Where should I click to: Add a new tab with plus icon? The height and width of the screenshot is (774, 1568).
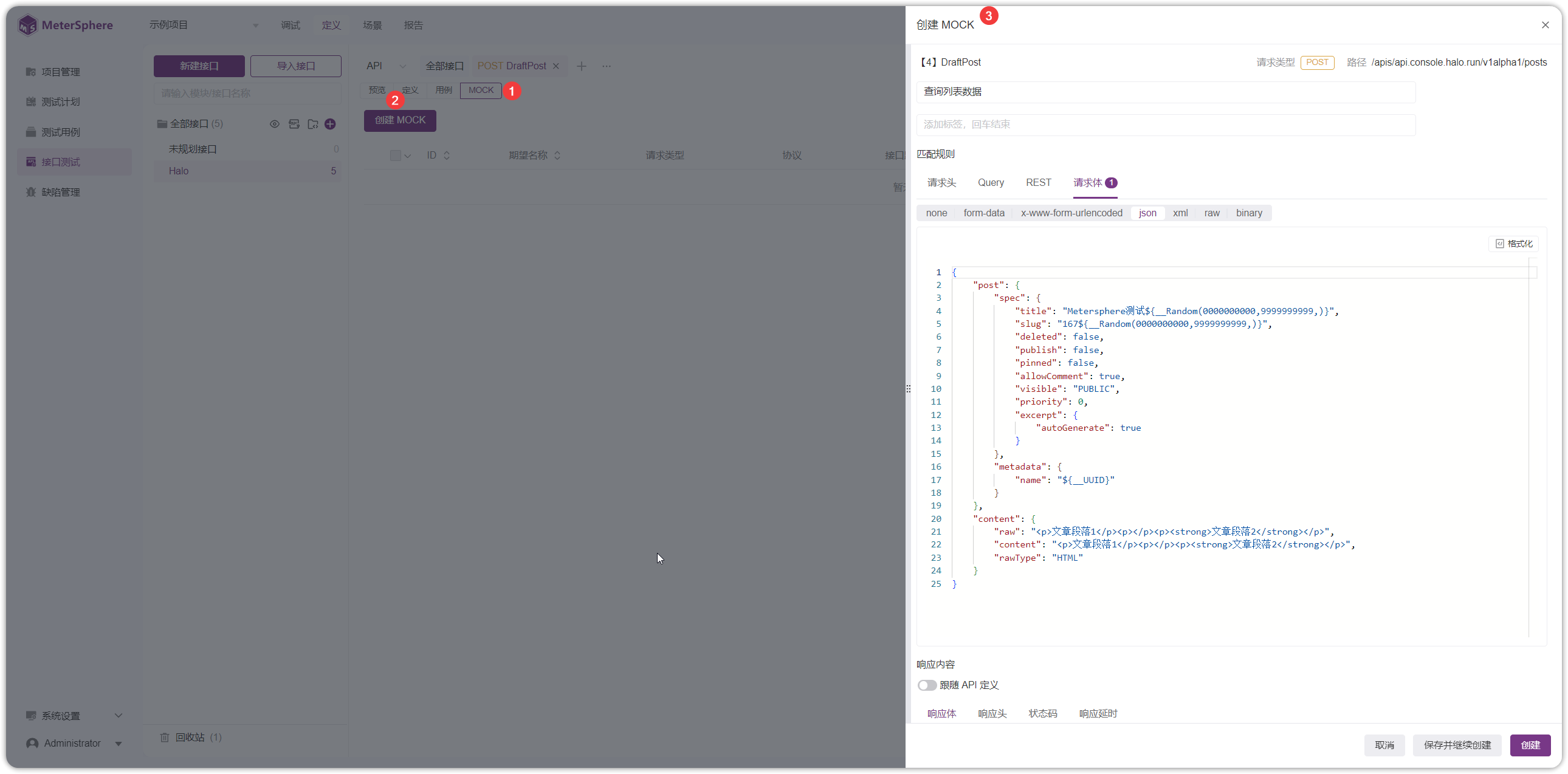581,66
